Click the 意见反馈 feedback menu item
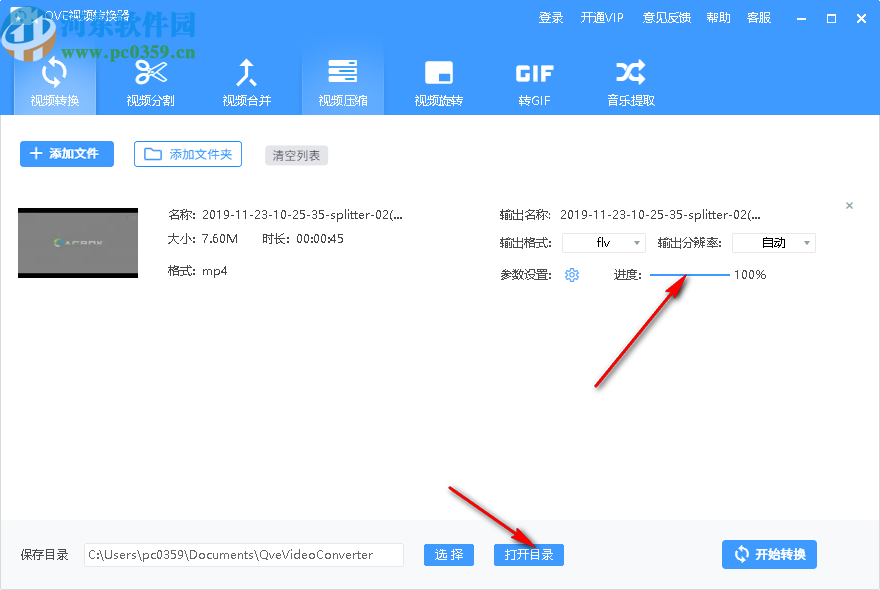This screenshot has height=590, width=880. click(x=666, y=17)
